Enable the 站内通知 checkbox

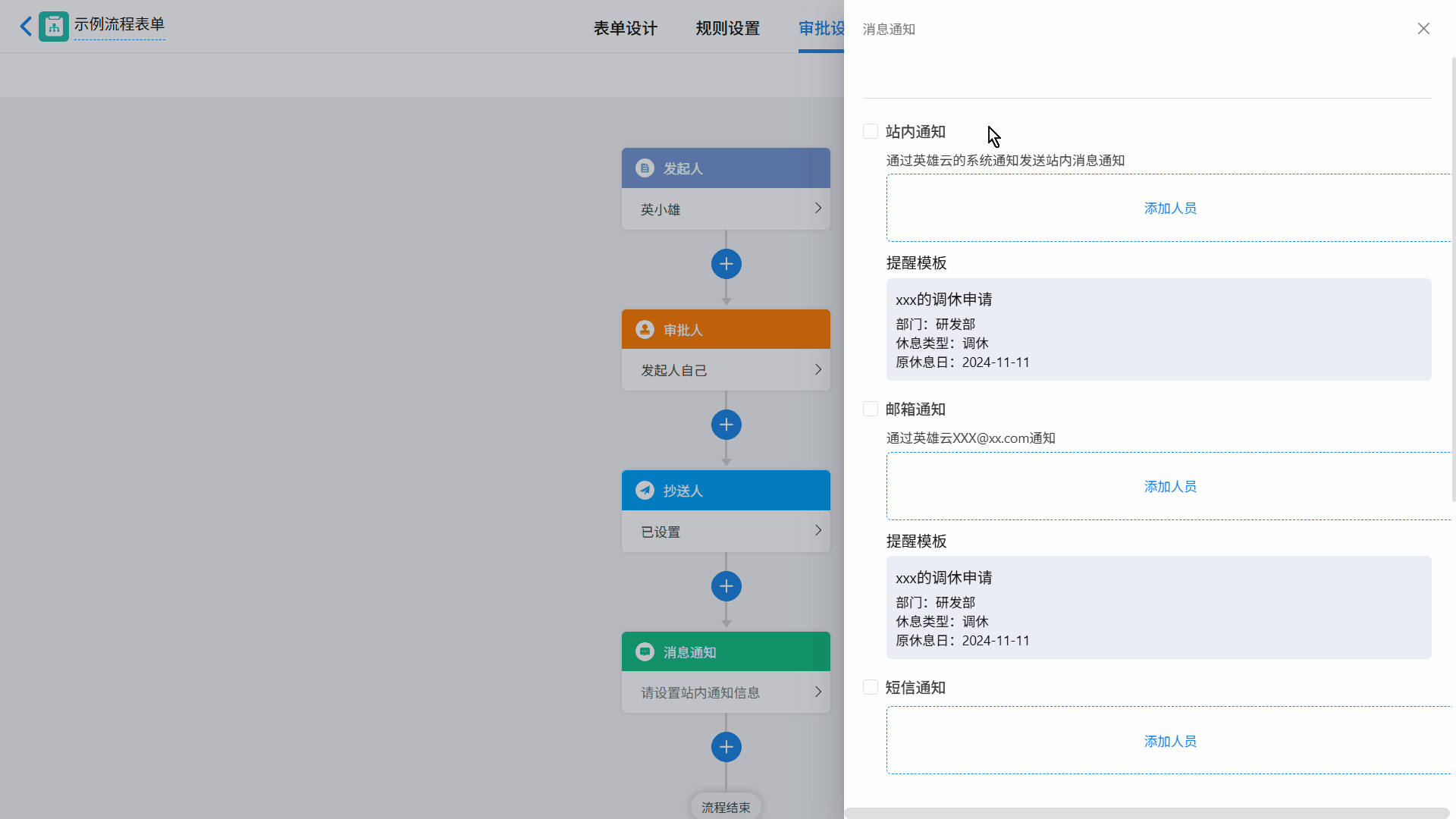871,131
